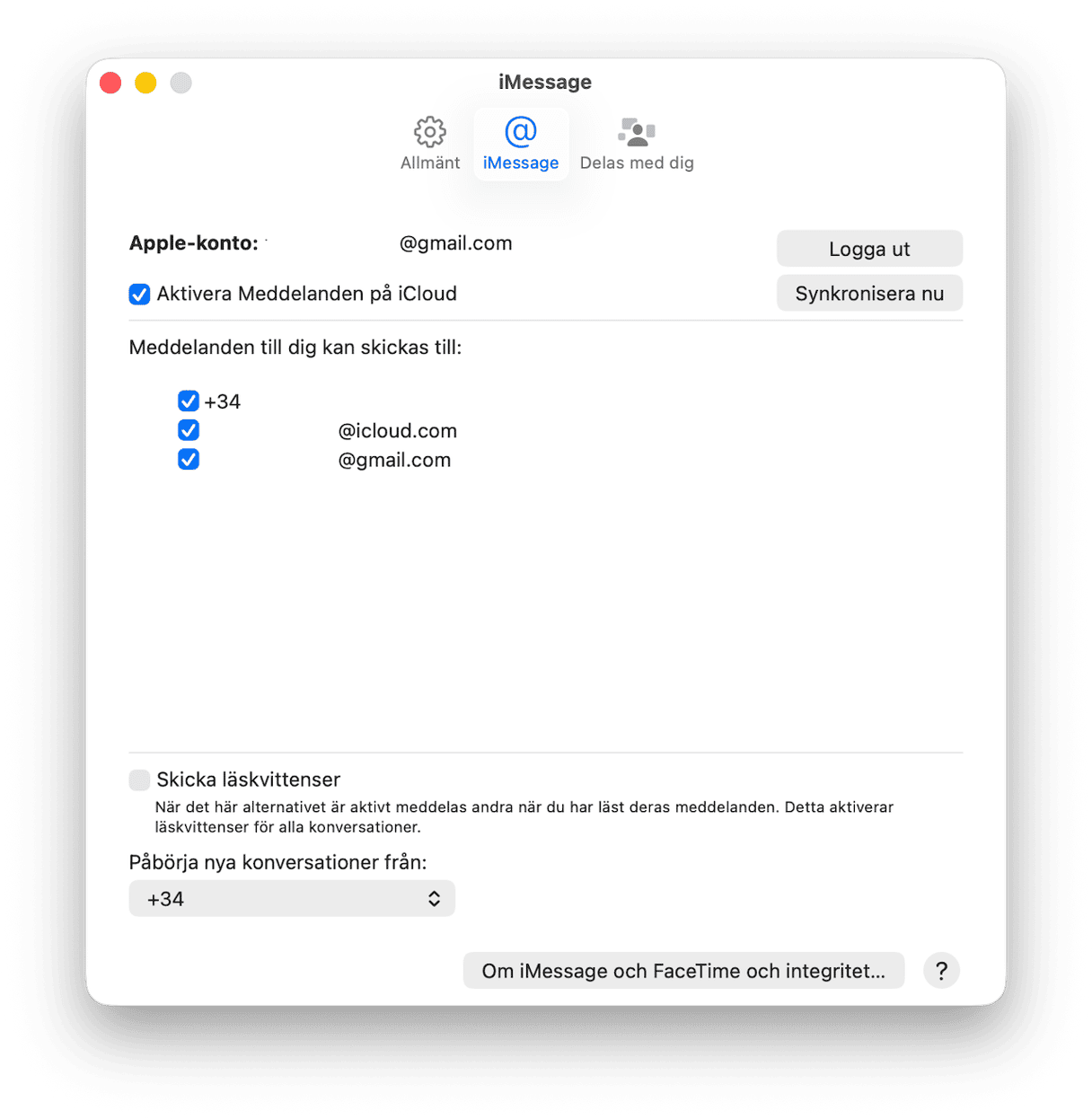Screen dimensions: 1092x1119
Task: Click the gray zoom window button
Action: click(x=181, y=83)
